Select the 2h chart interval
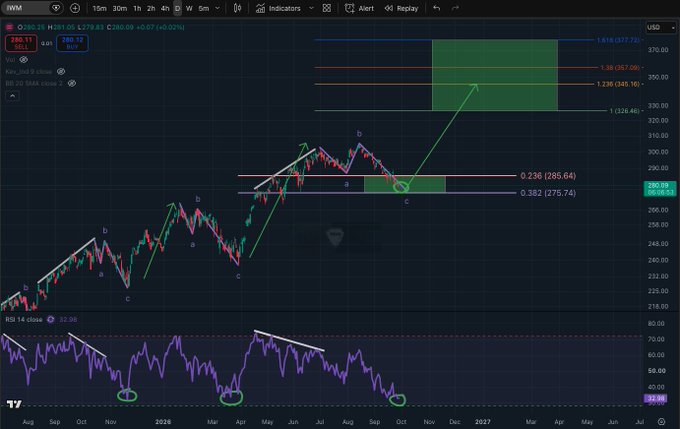This screenshot has width=680, height=429. click(151, 8)
